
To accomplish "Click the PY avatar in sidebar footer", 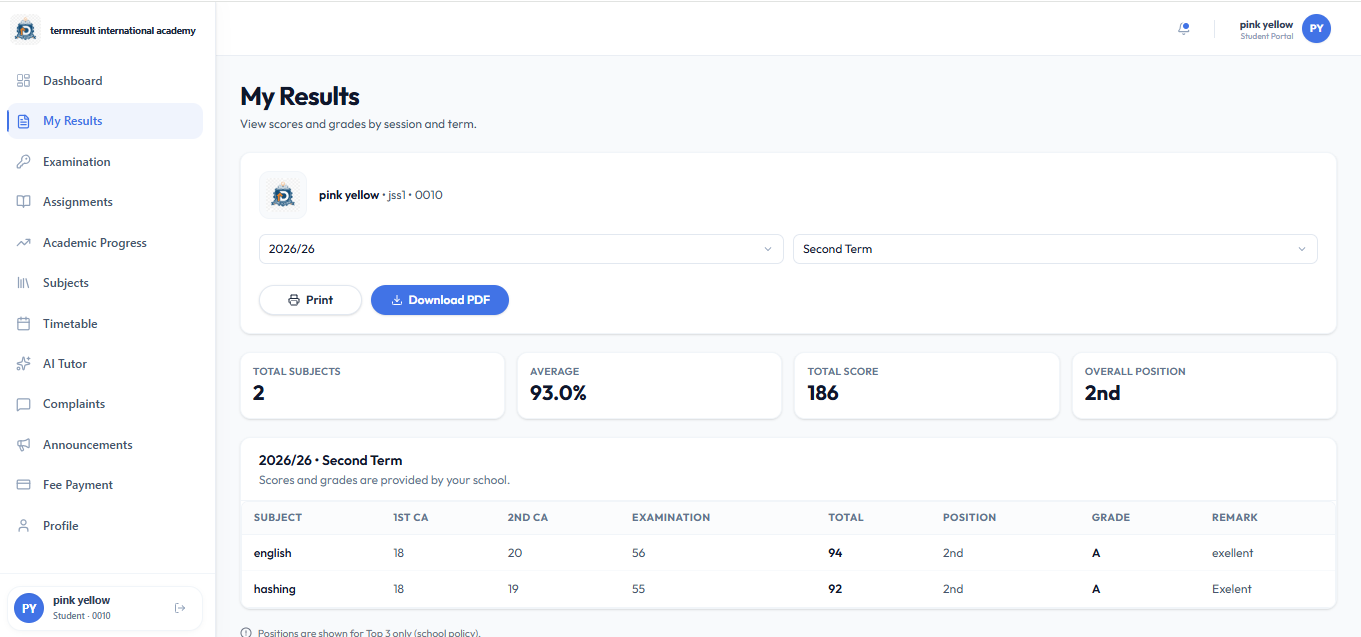I will (29, 608).
